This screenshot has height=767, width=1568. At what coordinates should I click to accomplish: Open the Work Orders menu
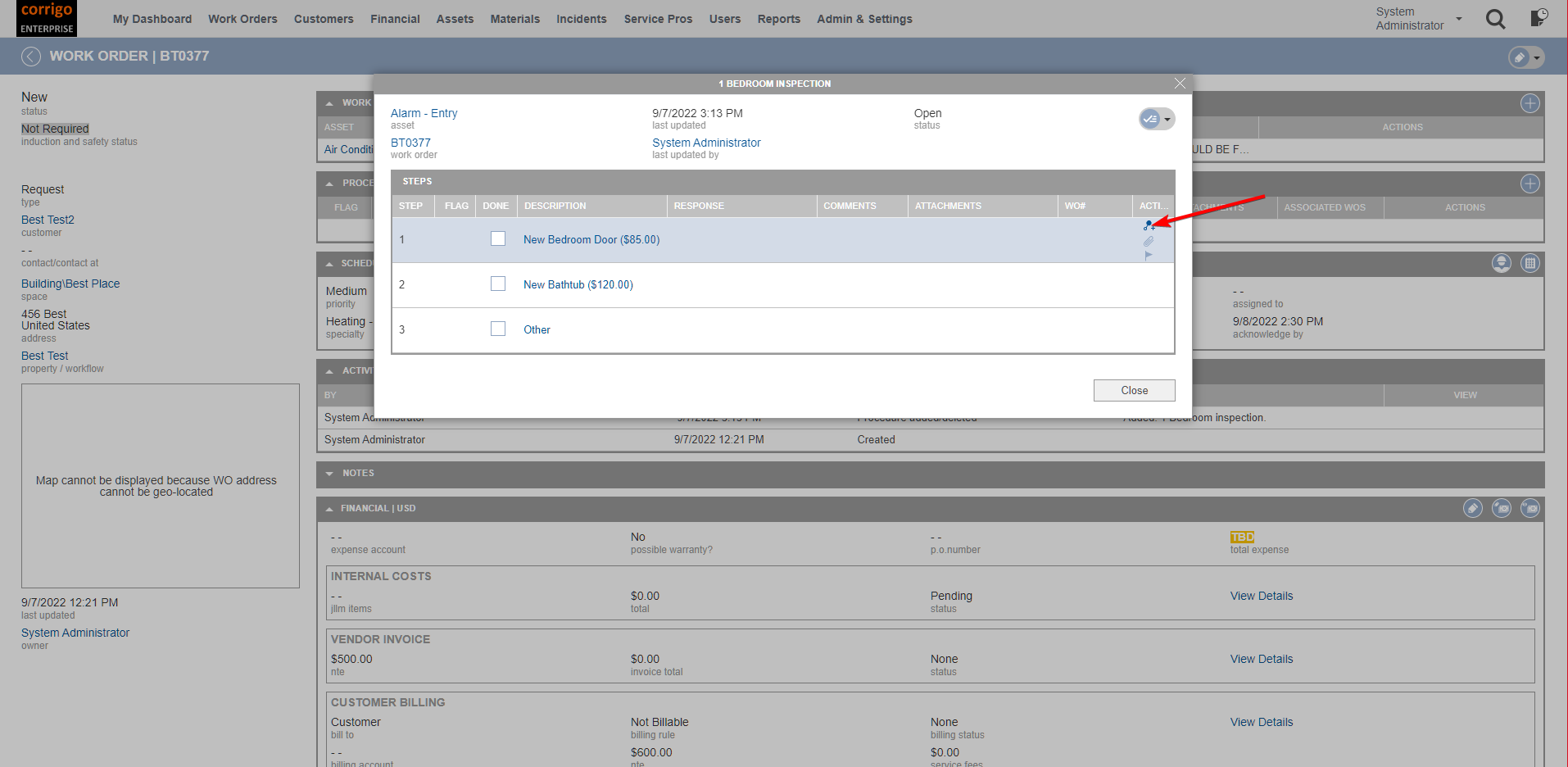pyautogui.click(x=242, y=19)
